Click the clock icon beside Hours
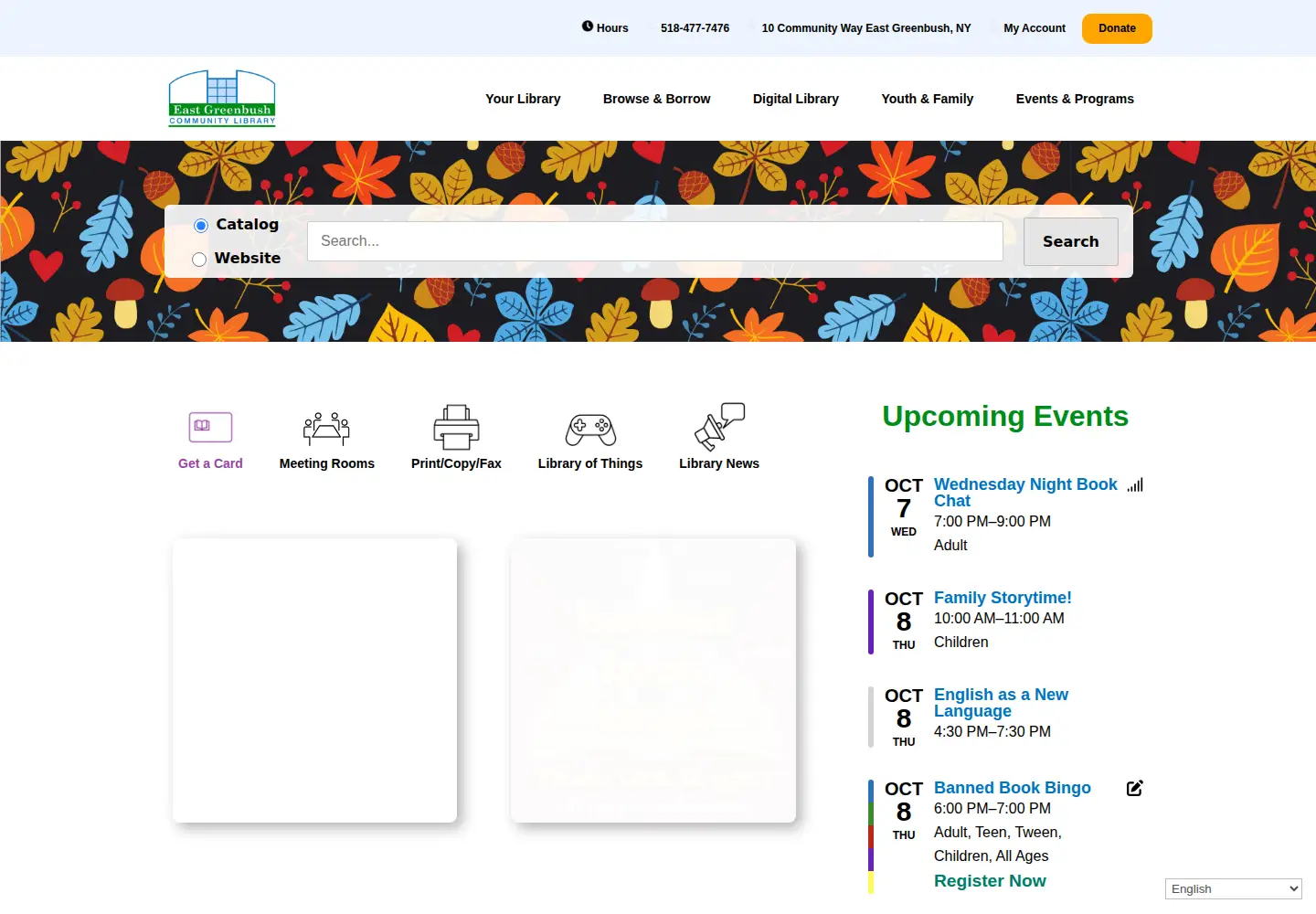This screenshot has width=1316, height=914. (588, 27)
